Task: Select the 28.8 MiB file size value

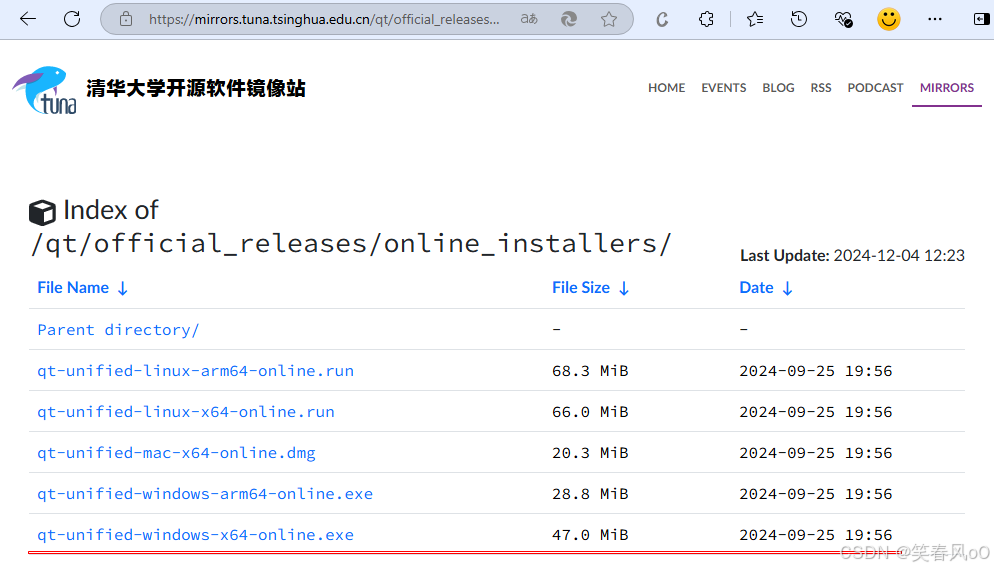Action: (590, 494)
